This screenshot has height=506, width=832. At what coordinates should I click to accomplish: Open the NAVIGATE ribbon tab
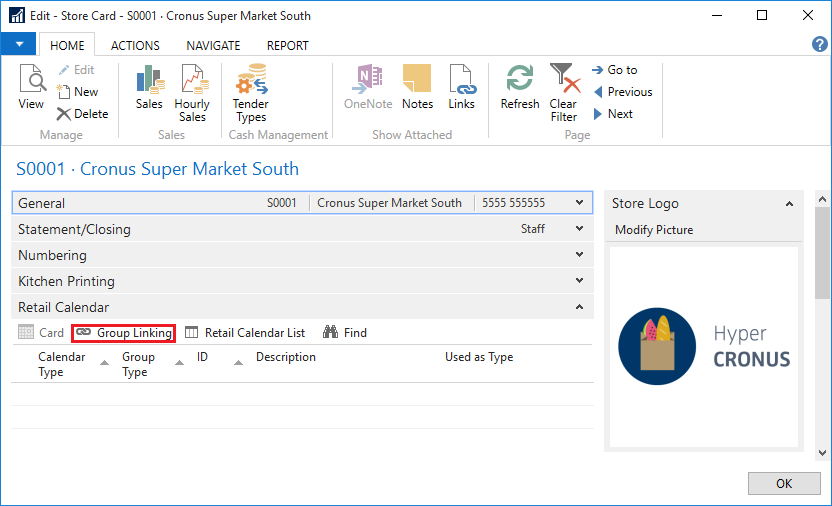point(213,45)
